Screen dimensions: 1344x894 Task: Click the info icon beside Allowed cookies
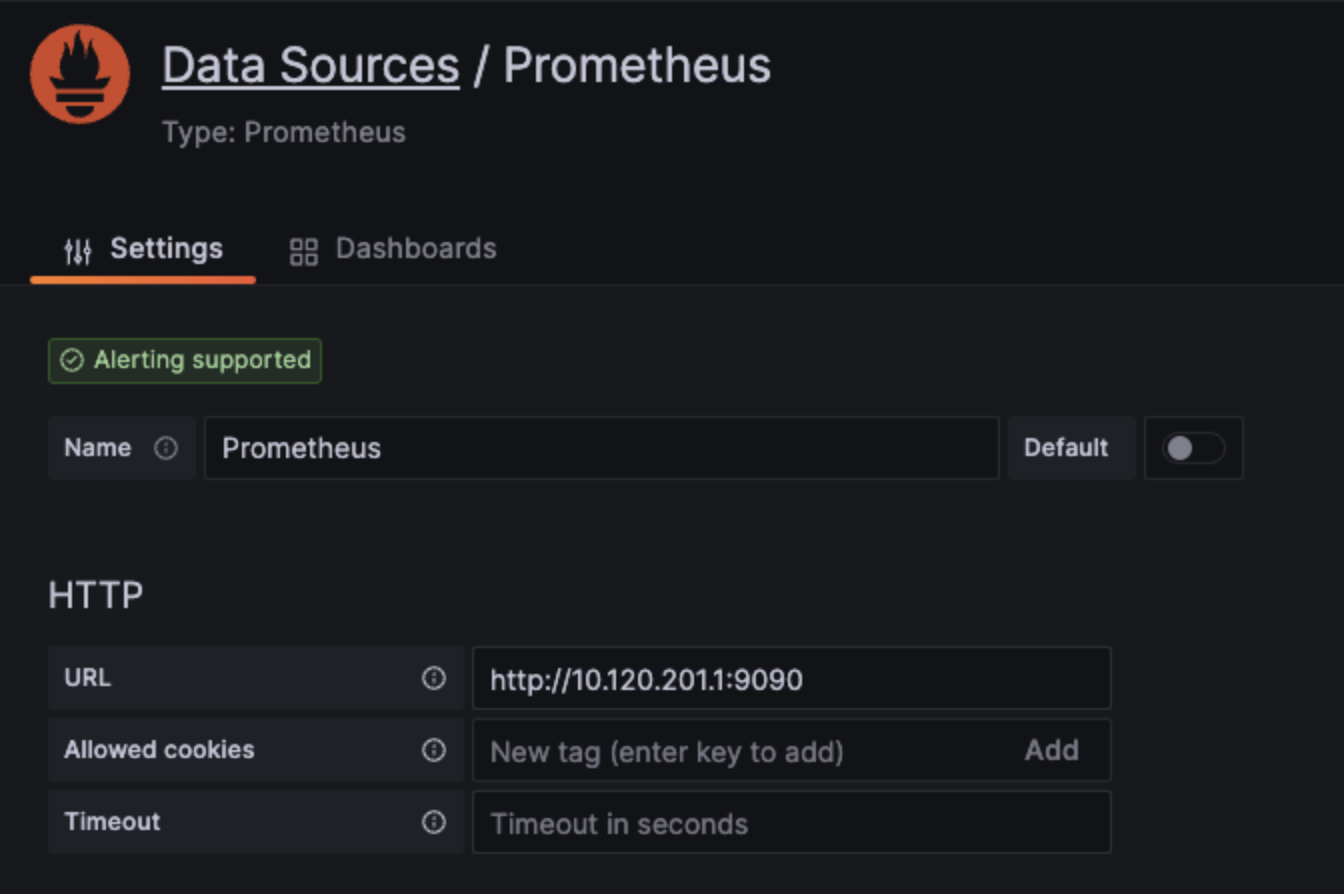pos(435,750)
